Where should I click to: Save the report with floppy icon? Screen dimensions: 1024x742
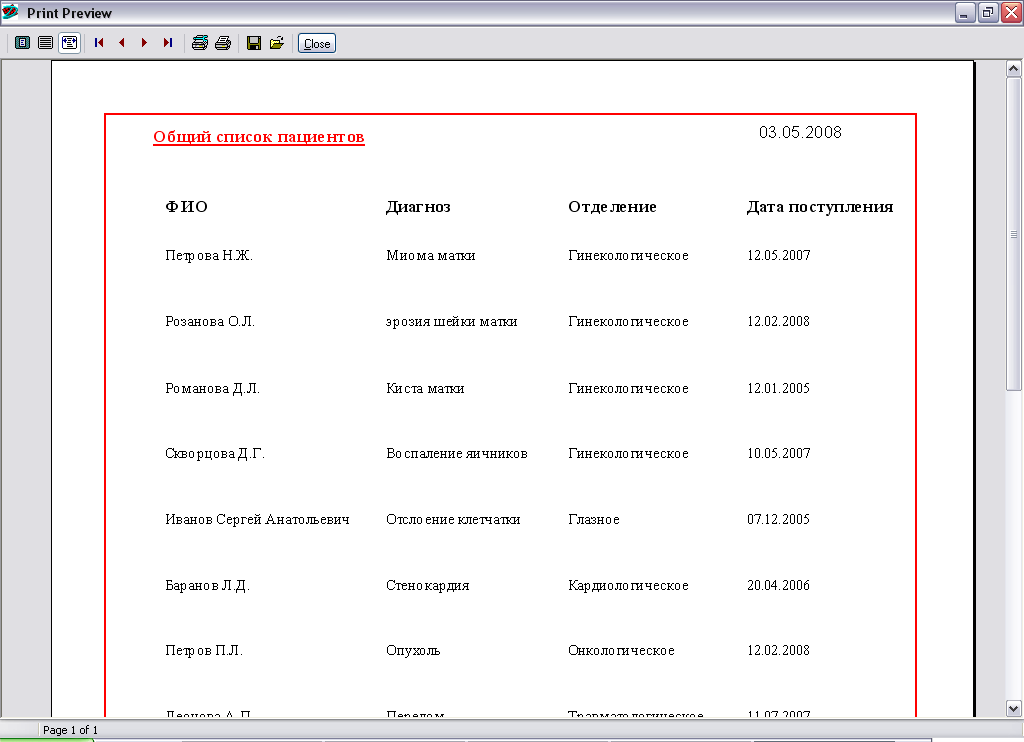(254, 43)
